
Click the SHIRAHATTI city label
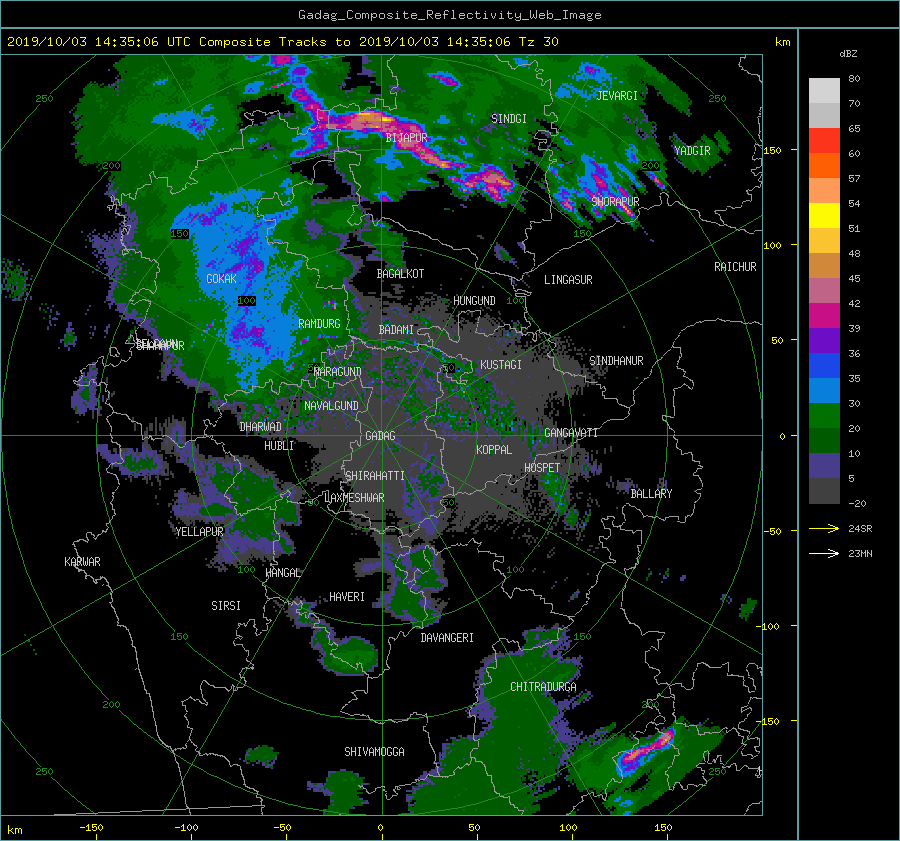375,476
